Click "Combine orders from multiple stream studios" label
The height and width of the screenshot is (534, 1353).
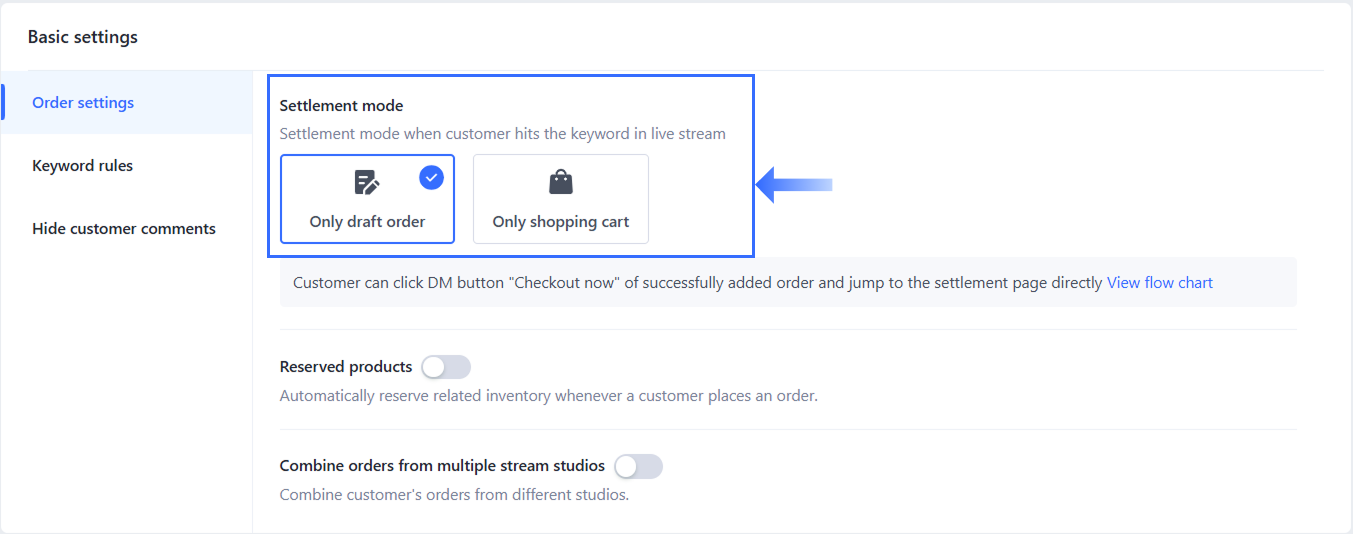point(442,466)
